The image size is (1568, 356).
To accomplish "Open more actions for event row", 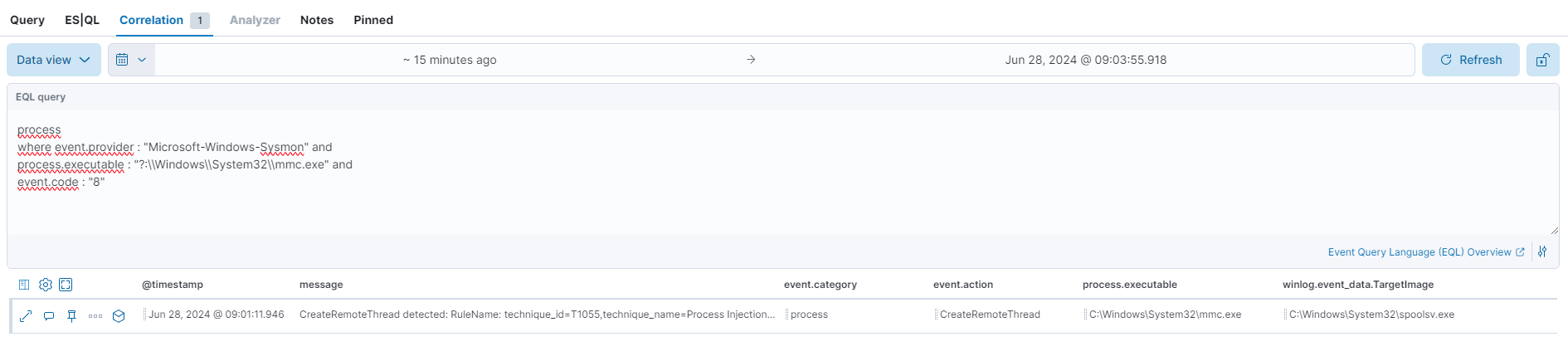I will coord(95,315).
